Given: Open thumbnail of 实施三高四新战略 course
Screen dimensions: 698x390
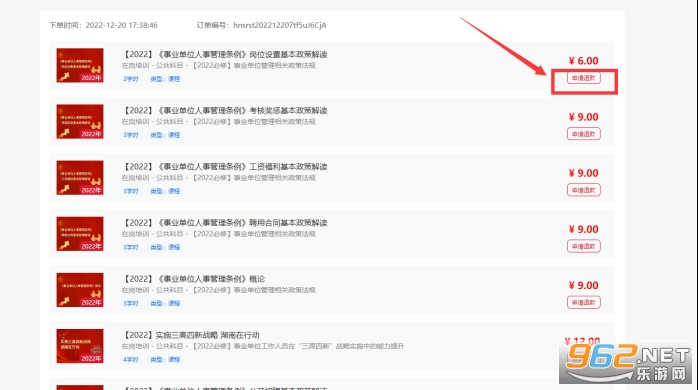Looking at the screenshot, I should 80,346.
